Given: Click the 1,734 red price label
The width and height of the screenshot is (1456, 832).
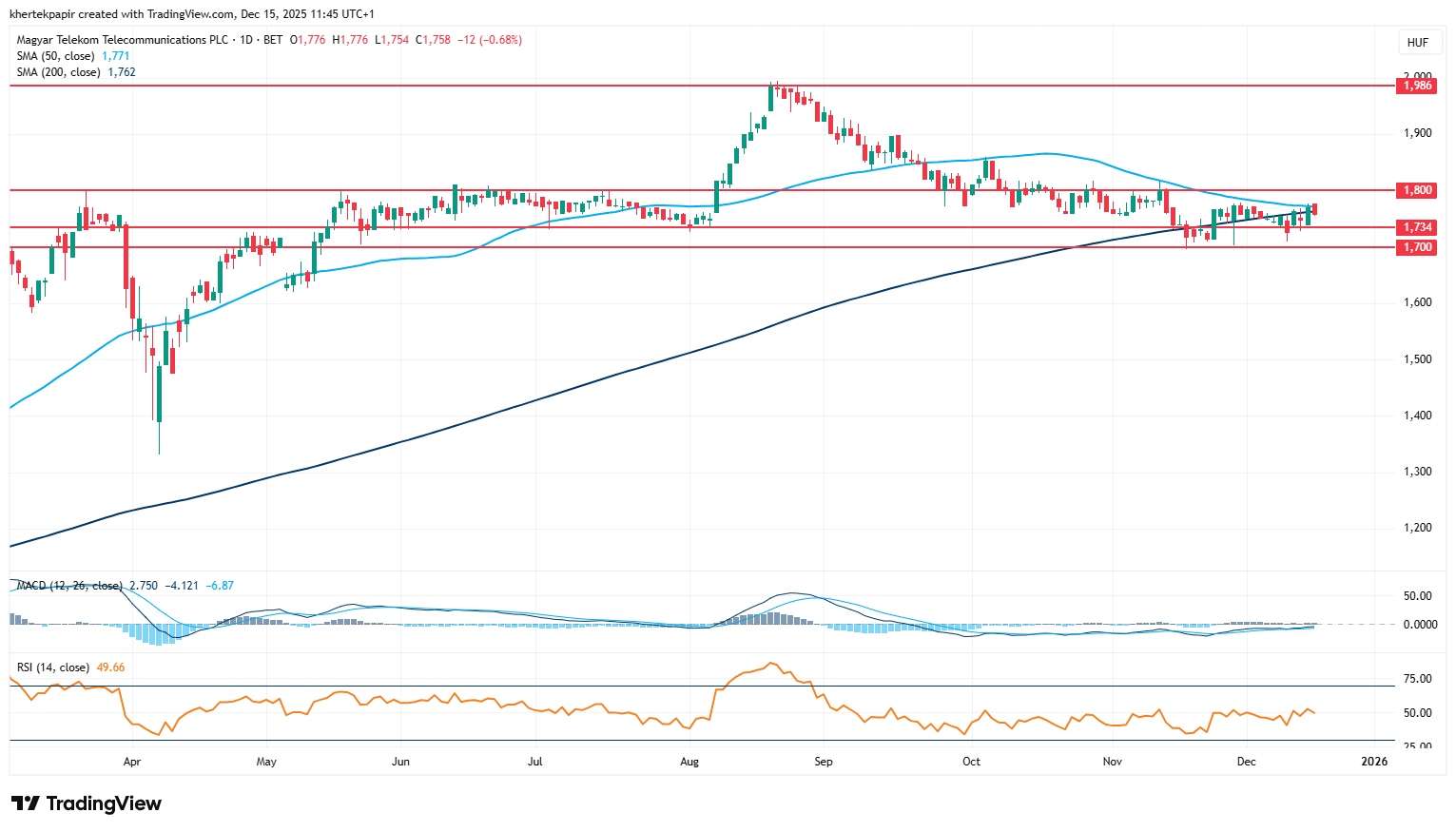Looking at the screenshot, I should click(x=1417, y=227).
